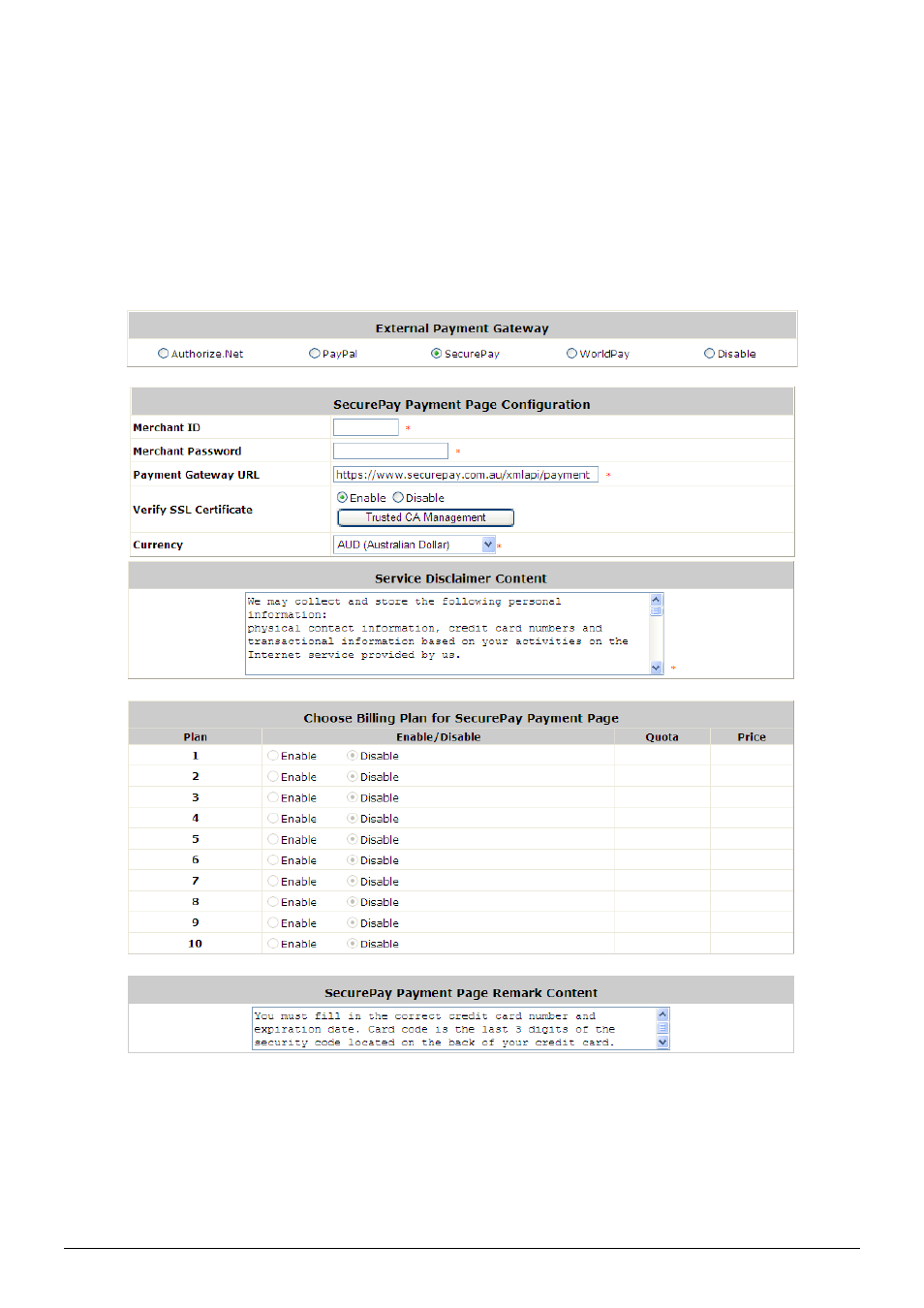Image resolution: width=924 pixels, height=1308 pixels.
Task: Enable billing plan 10
Action: 273,944
